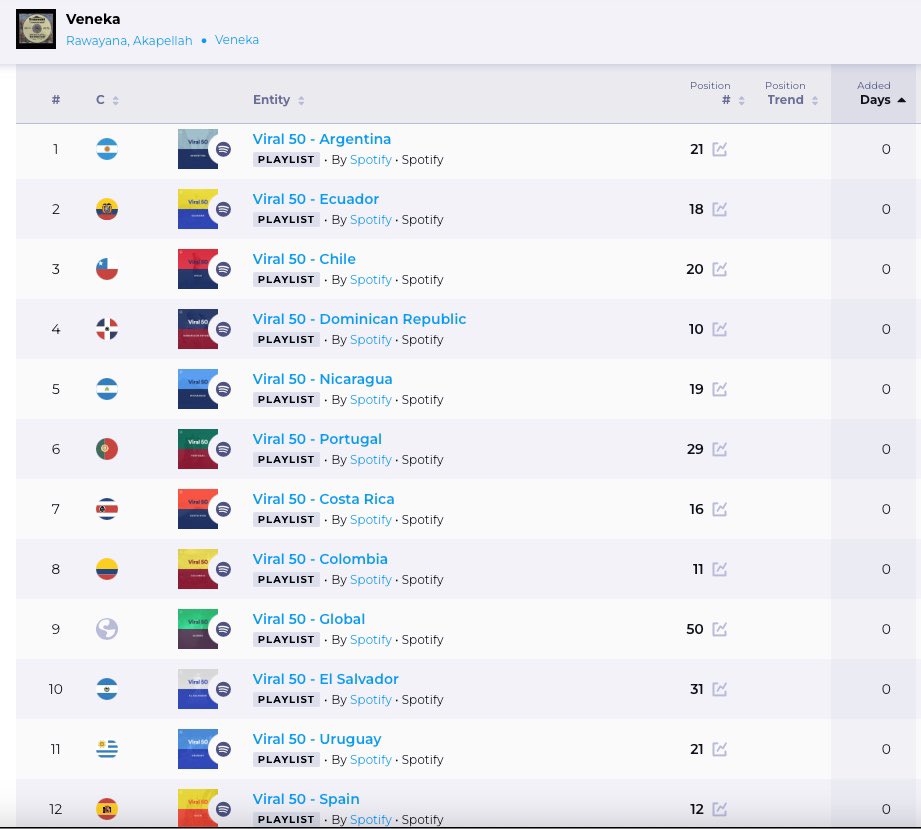
Task: Open Viral 50 - Portugal playlist link
Action: (x=317, y=439)
